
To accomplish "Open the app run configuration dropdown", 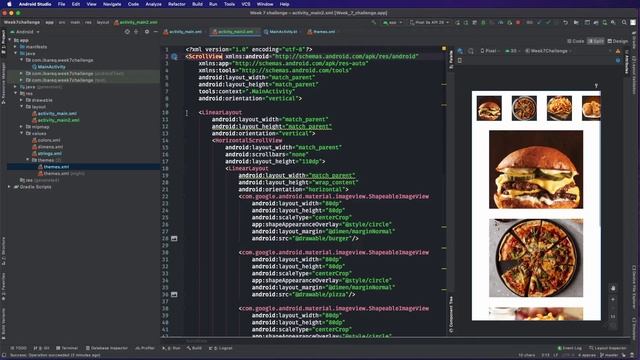I will [x=393, y=22].
